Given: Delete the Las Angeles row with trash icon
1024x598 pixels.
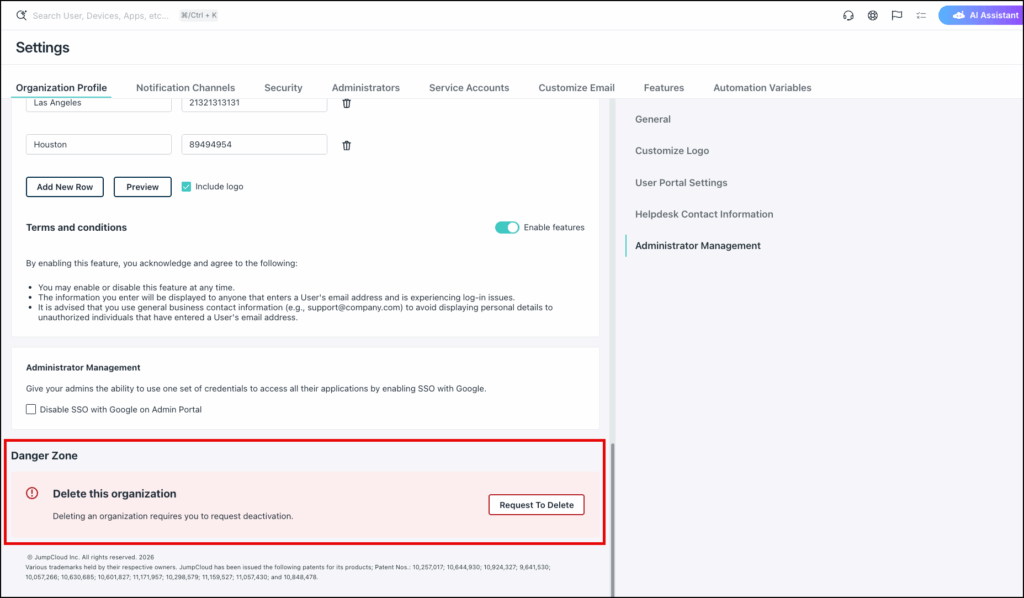Looking at the screenshot, I should [x=347, y=103].
